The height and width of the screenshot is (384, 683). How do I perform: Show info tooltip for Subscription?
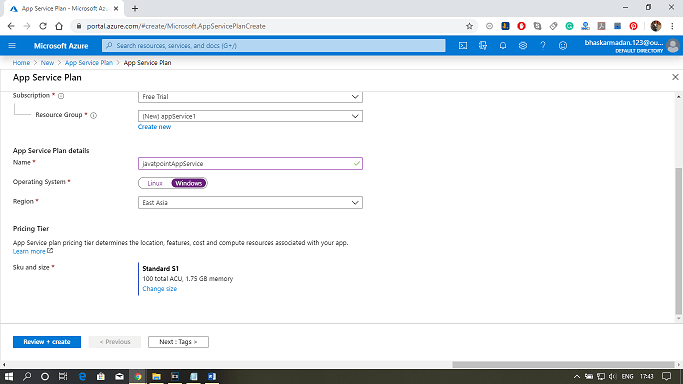pos(61,96)
